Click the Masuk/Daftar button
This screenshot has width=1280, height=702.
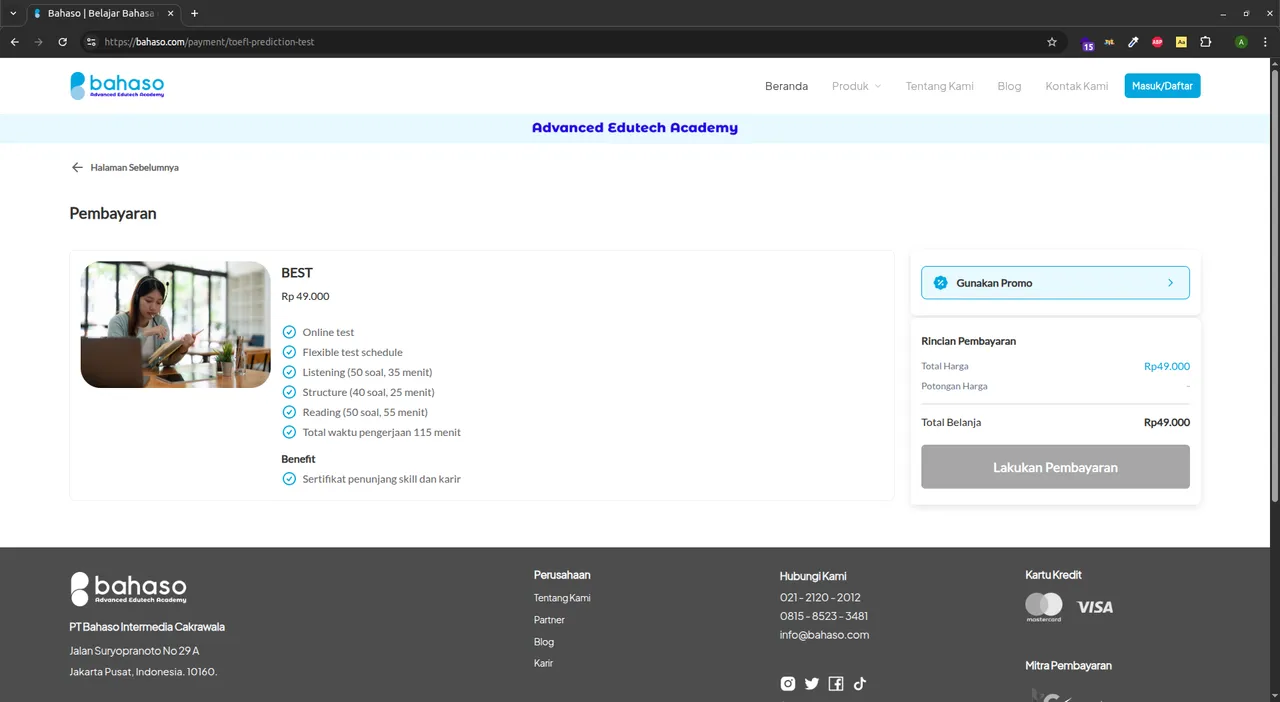tap(1162, 86)
